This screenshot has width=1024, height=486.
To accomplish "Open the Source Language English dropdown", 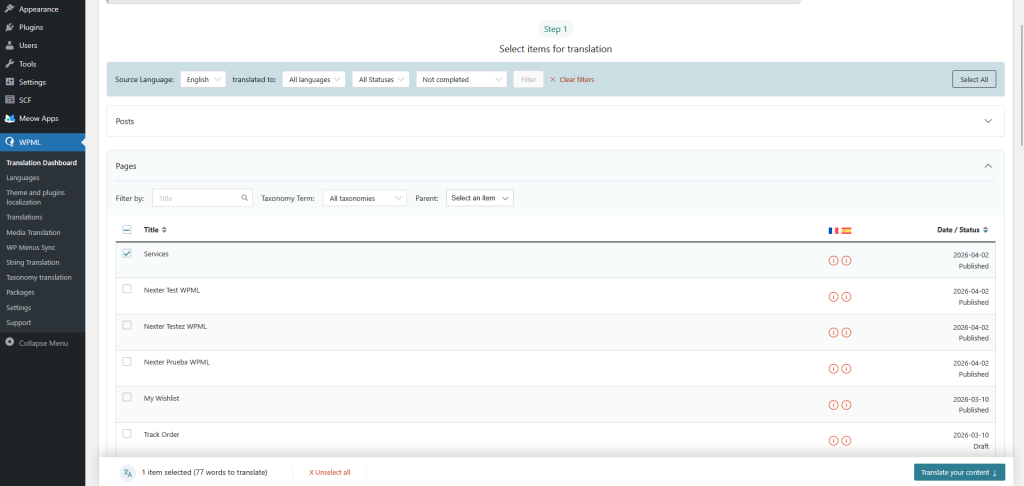I will pyautogui.click(x=203, y=79).
